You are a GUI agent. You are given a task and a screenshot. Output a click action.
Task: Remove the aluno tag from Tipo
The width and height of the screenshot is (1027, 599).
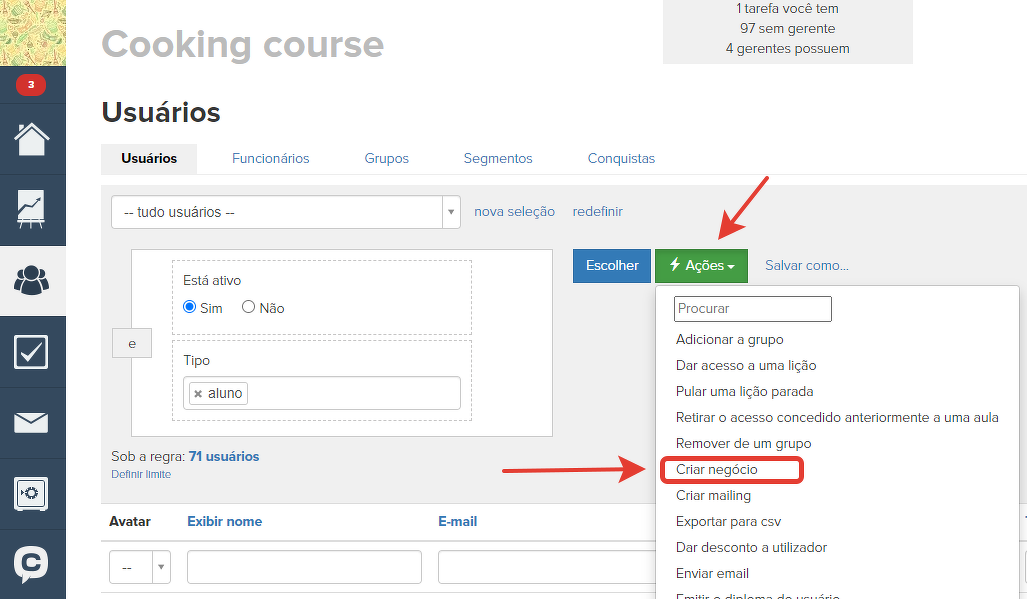click(x=198, y=394)
